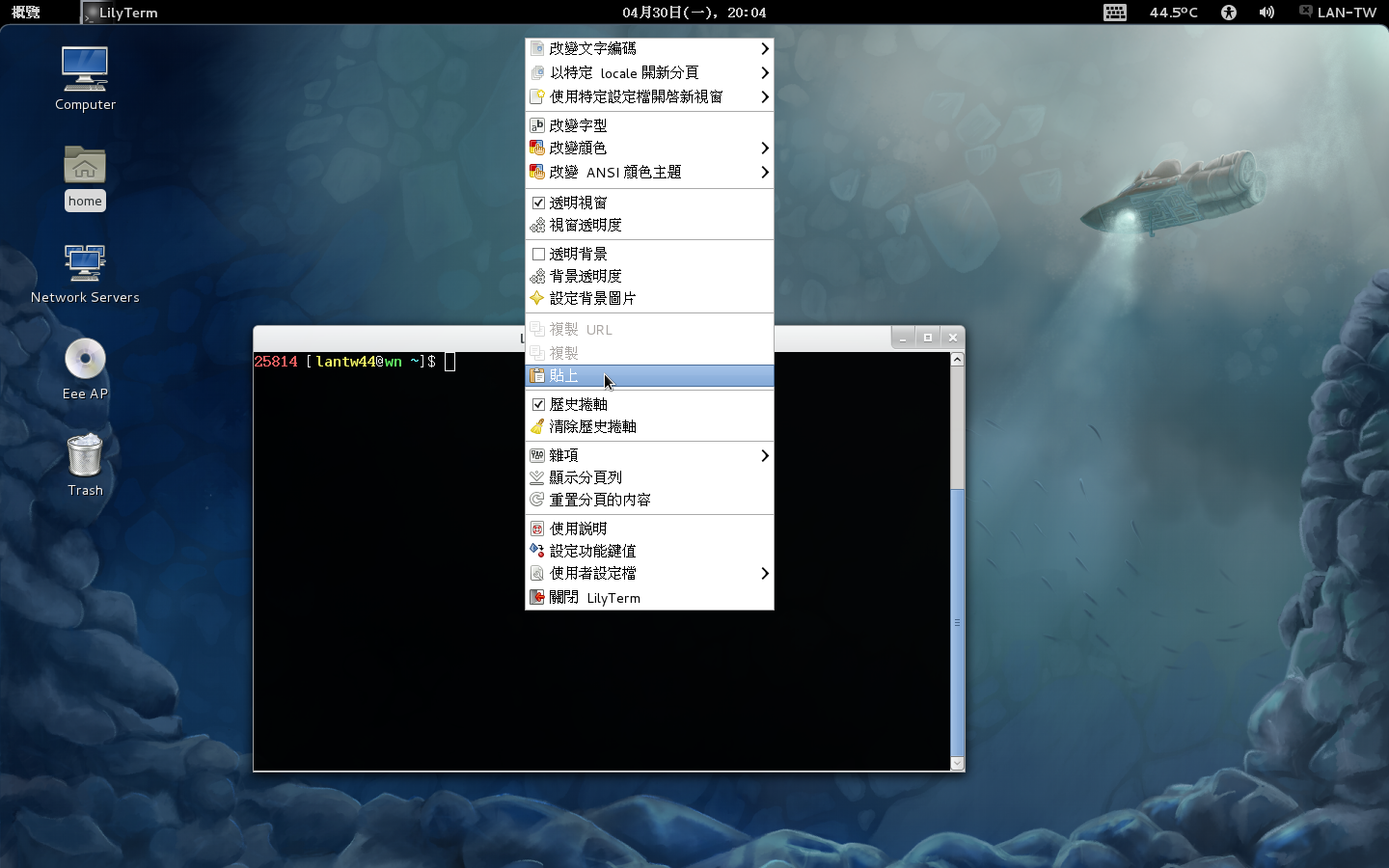Viewport: 1389px width, 868px height.
Task: Click the 改變字型 font icon
Action: (x=537, y=125)
